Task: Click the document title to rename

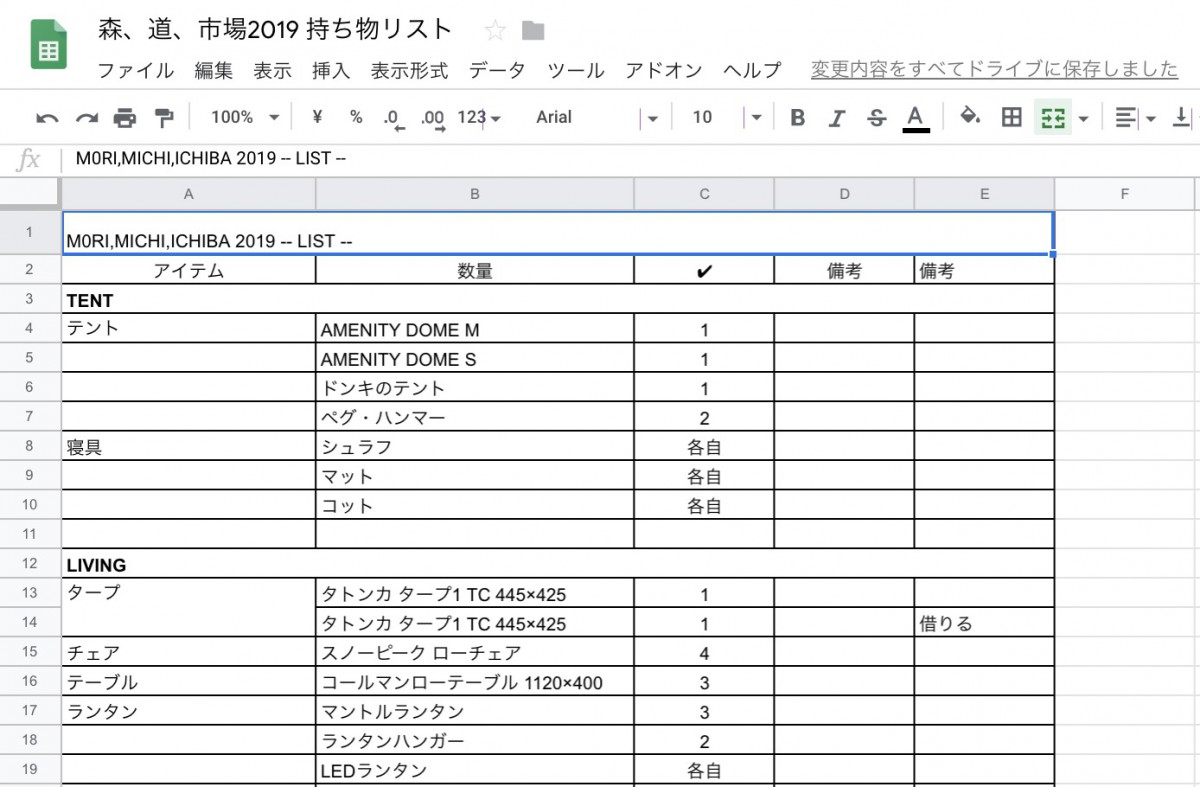Action: 275,29
